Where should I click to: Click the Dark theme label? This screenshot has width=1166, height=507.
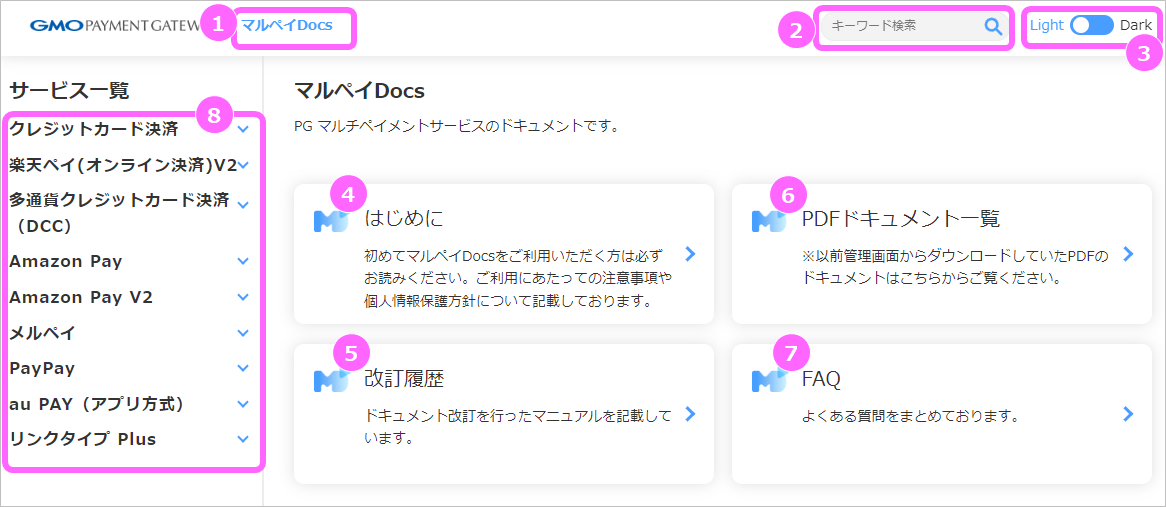coord(1136,25)
